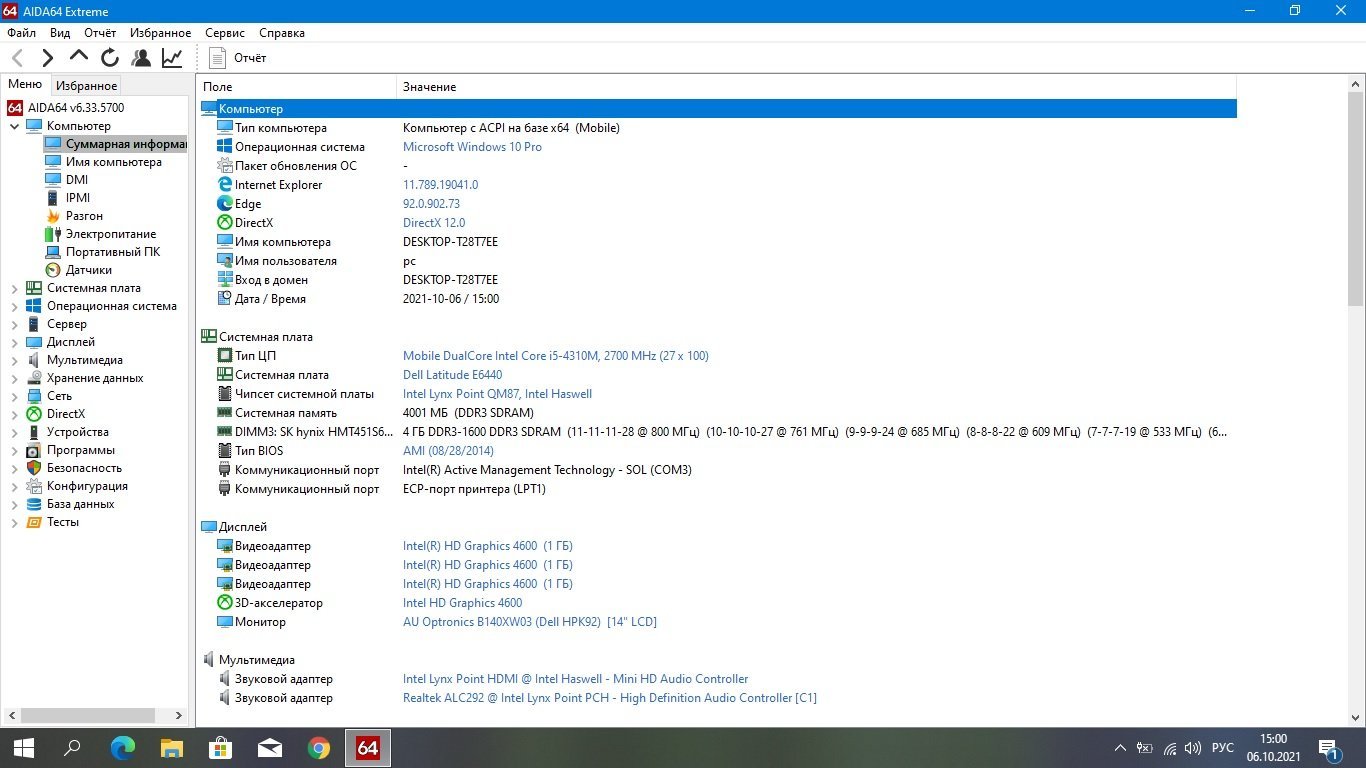Expand the Сервер tree node

pos(15,324)
